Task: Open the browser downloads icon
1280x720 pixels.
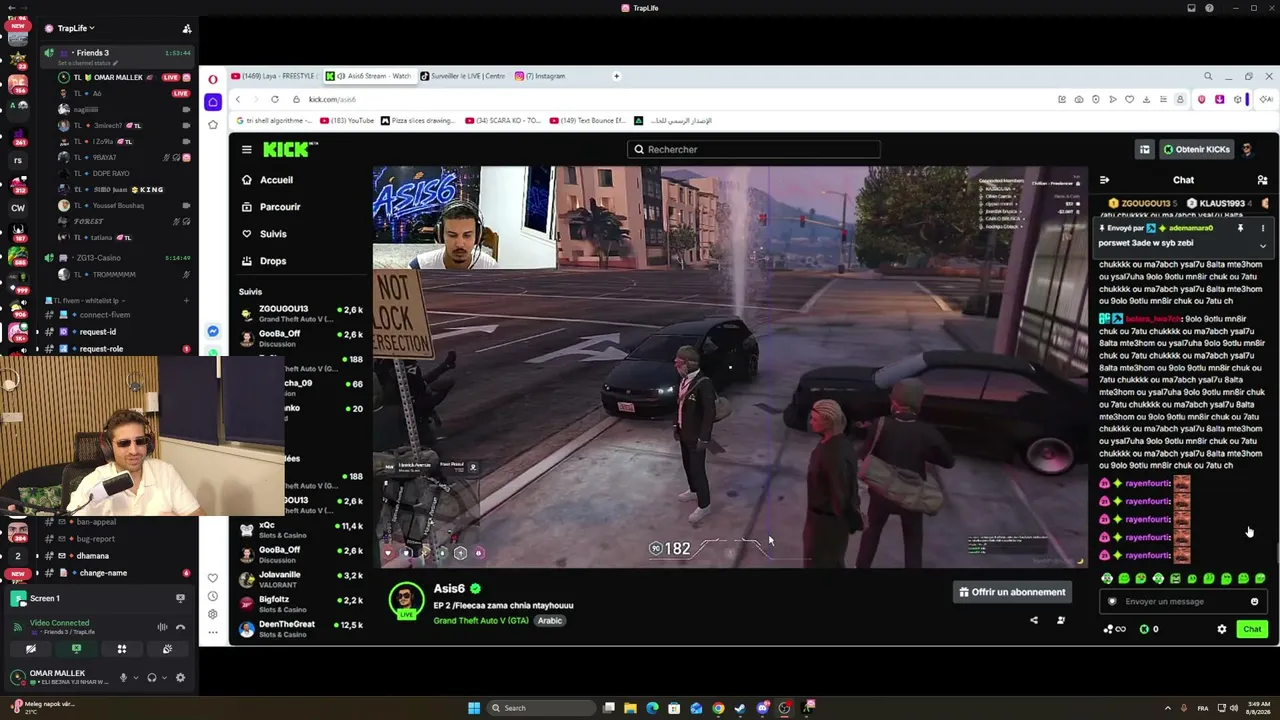Action: (1147, 99)
